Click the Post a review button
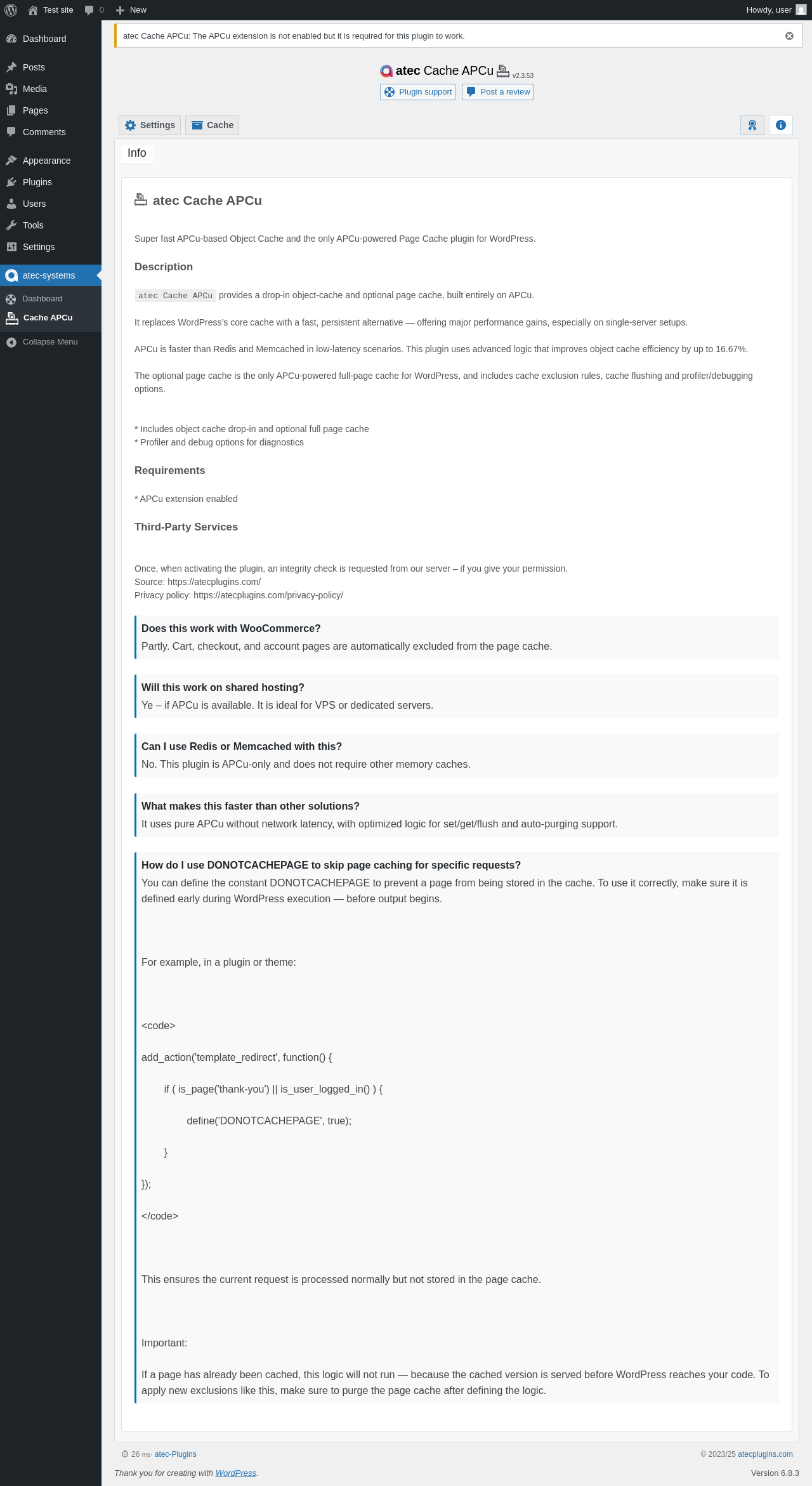812x1486 pixels. (497, 92)
